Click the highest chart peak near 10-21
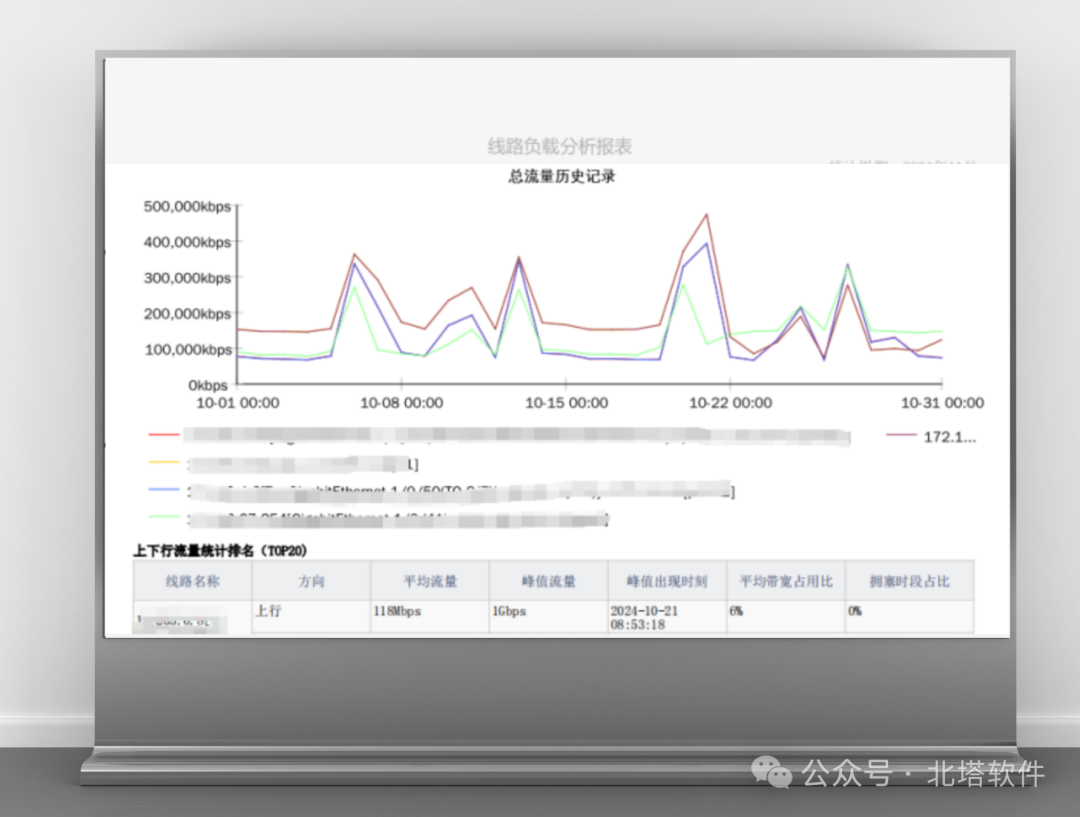The width and height of the screenshot is (1080, 817). point(707,215)
